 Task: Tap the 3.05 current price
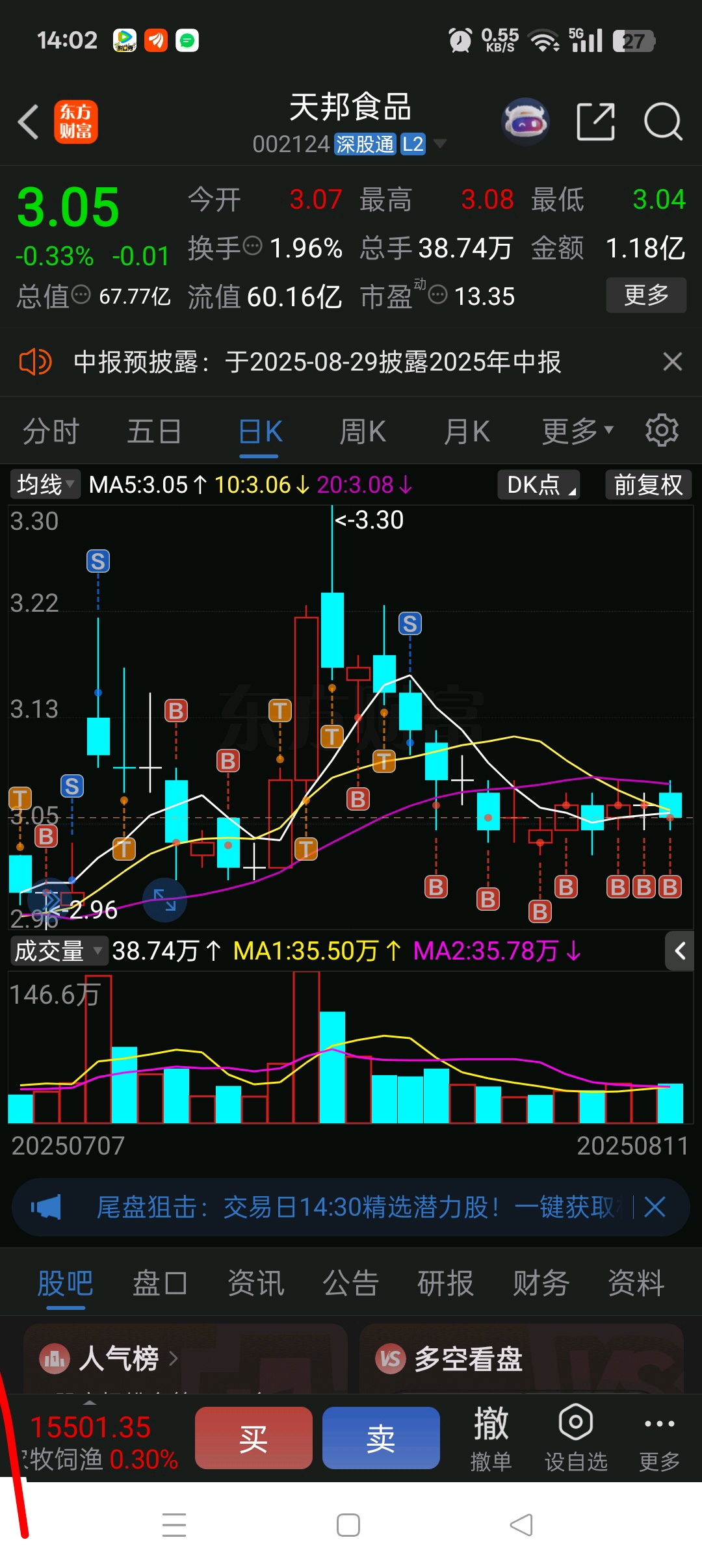pos(68,207)
